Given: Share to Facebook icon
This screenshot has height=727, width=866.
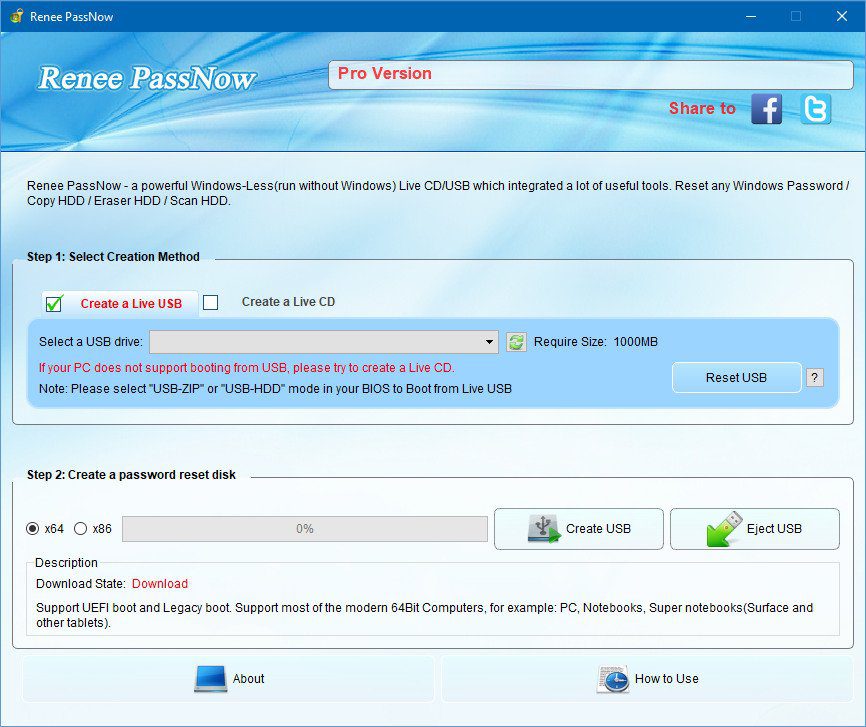Looking at the screenshot, I should coord(766,109).
